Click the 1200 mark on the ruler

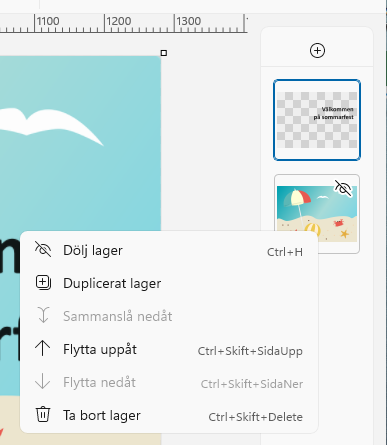118,22
